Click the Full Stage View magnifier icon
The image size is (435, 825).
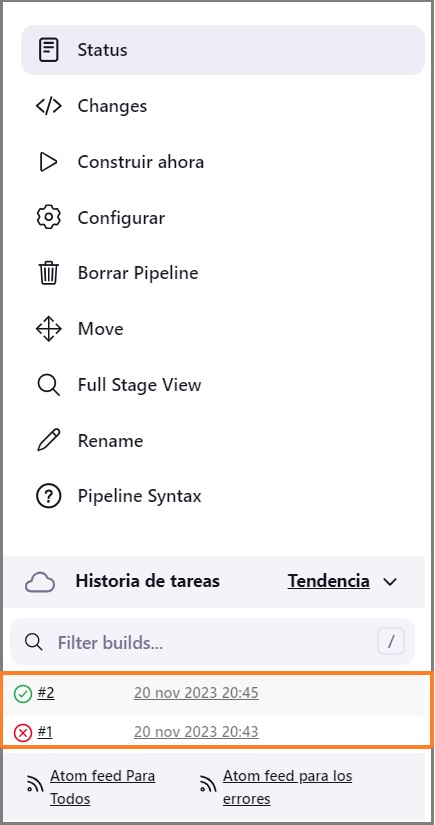(x=49, y=385)
